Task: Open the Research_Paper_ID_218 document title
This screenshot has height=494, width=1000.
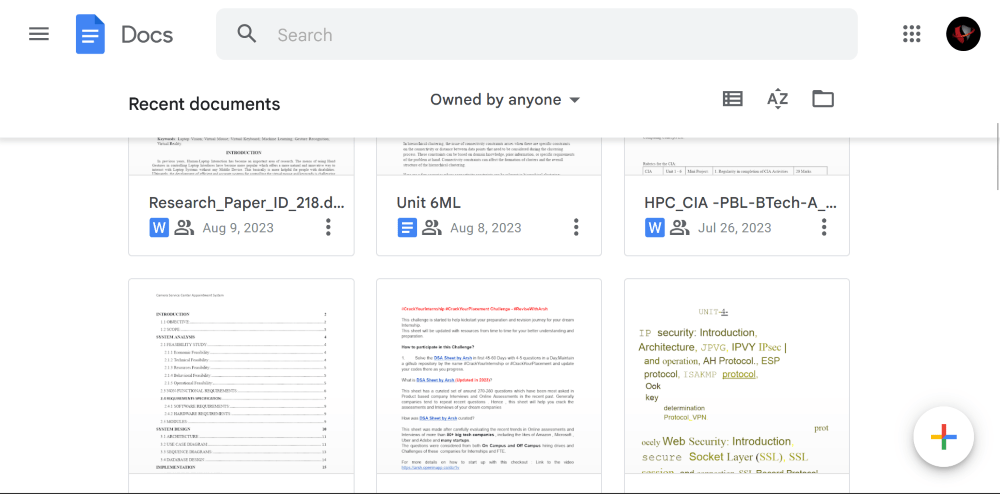Action: (x=246, y=203)
